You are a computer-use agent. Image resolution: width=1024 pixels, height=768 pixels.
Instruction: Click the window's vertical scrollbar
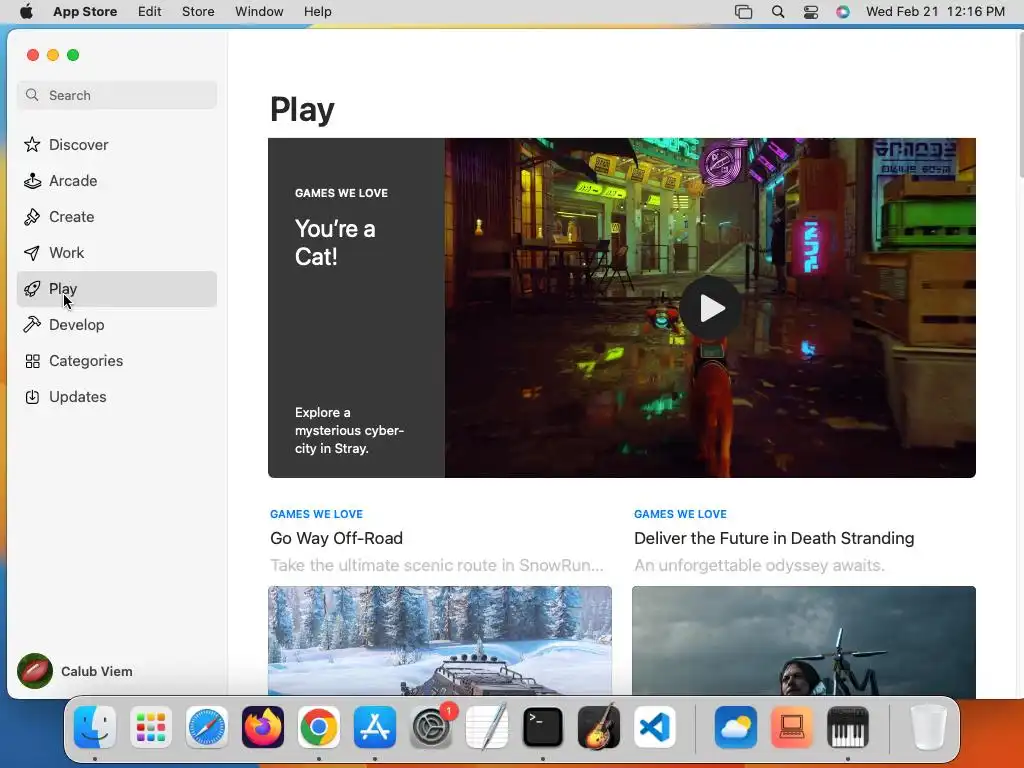click(x=1020, y=104)
